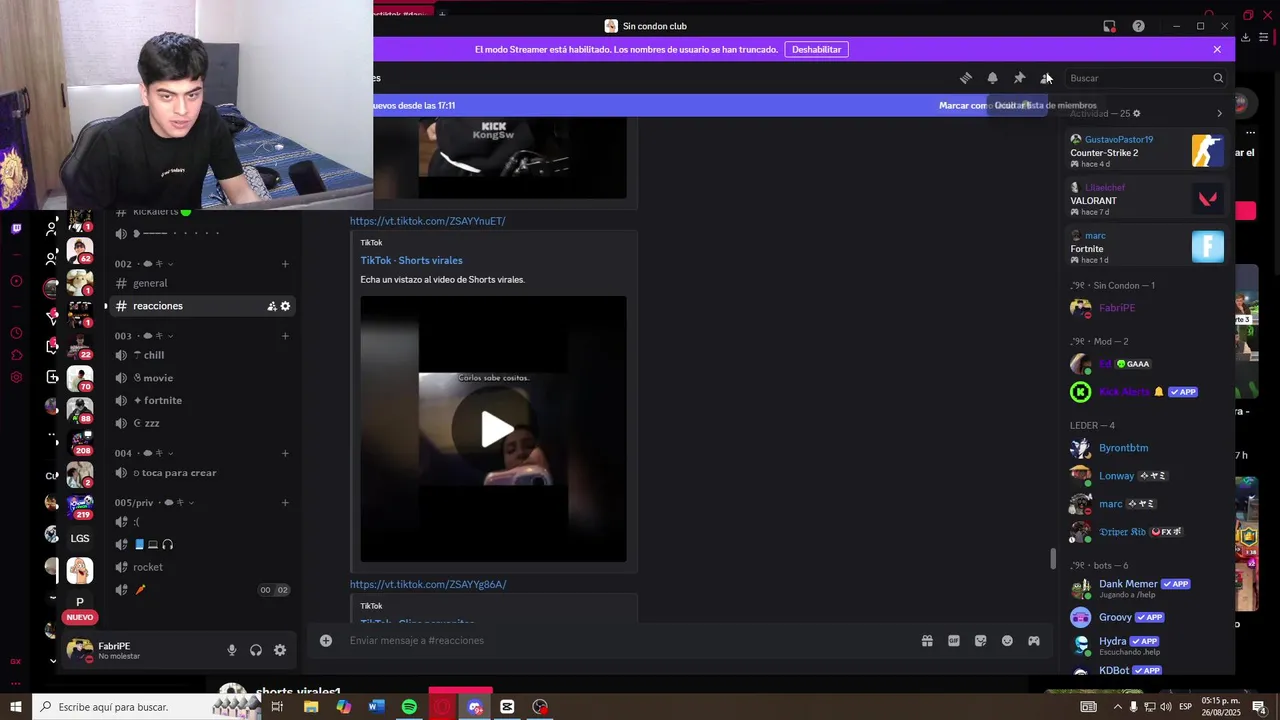
Task: Open Spotify from the Windows taskbar
Action: point(409,707)
